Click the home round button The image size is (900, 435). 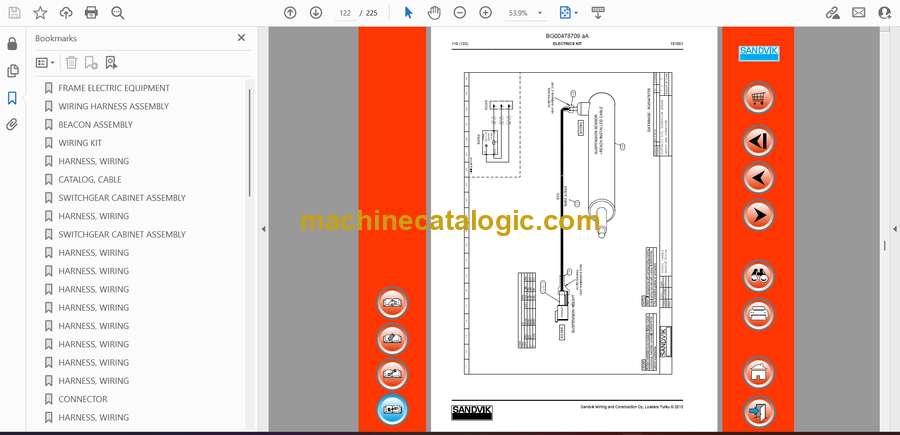pyautogui.click(x=758, y=372)
